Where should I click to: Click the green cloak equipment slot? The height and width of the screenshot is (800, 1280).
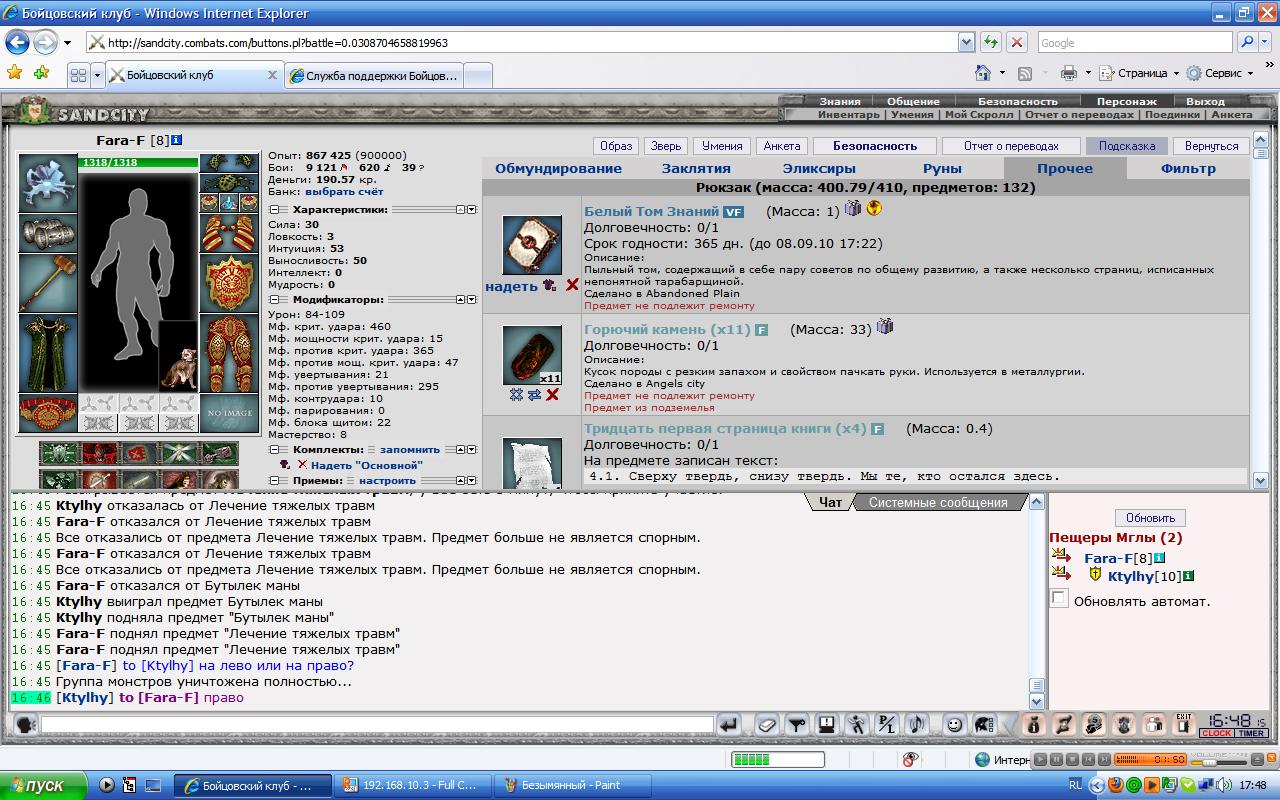pyautogui.click(x=48, y=354)
